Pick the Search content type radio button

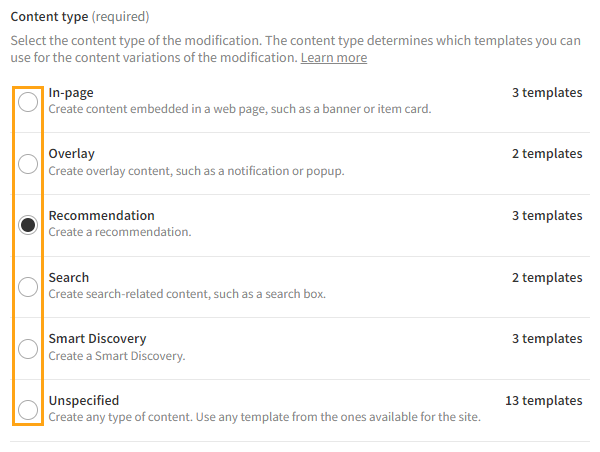[x=28, y=287]
